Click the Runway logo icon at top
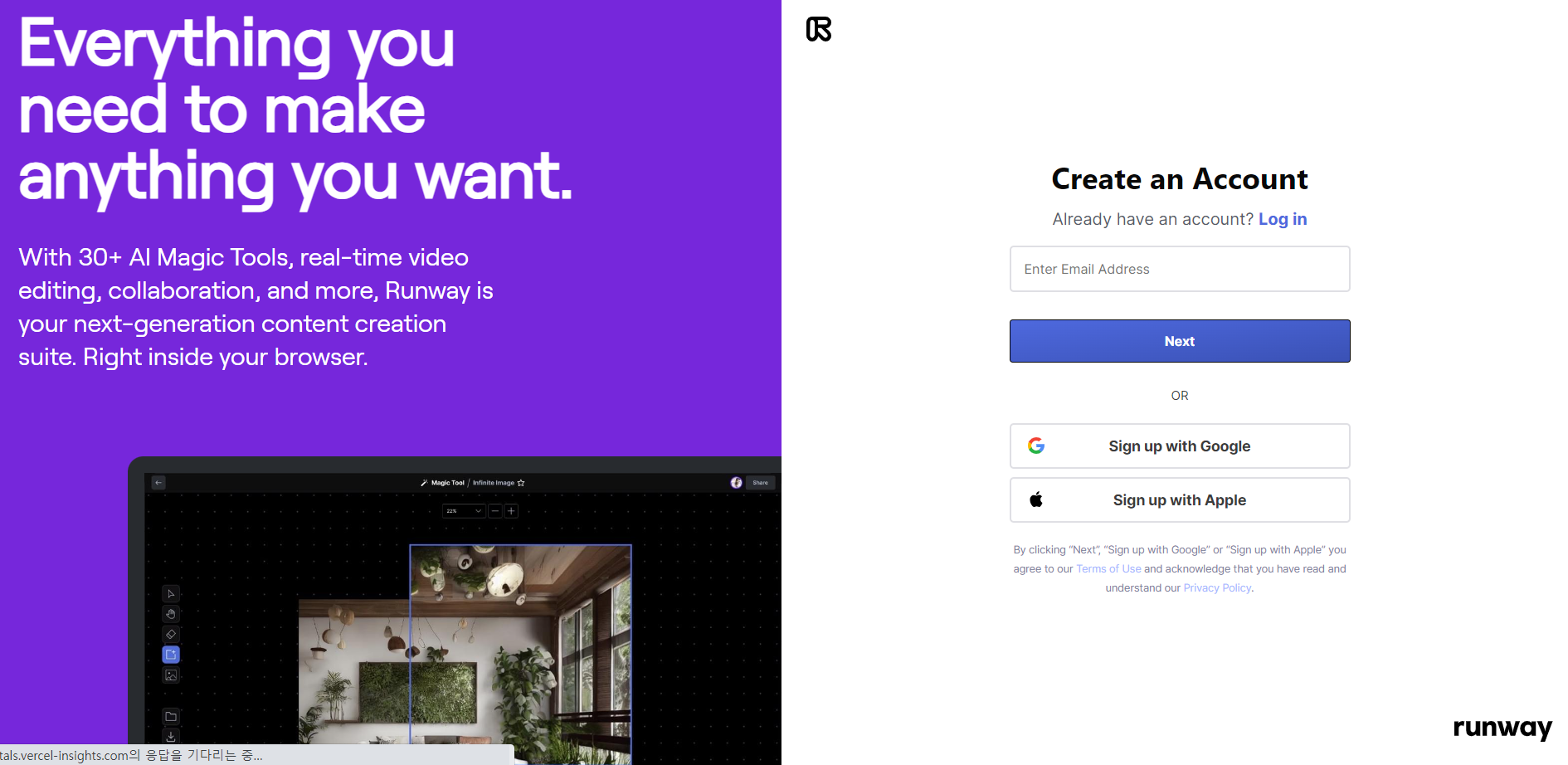This screenshot has height=765, width=1568. tap(818, 29)
